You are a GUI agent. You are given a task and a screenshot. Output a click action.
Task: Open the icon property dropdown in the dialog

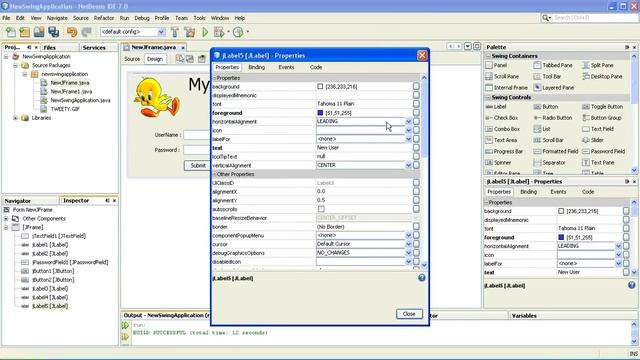point(408,130)
